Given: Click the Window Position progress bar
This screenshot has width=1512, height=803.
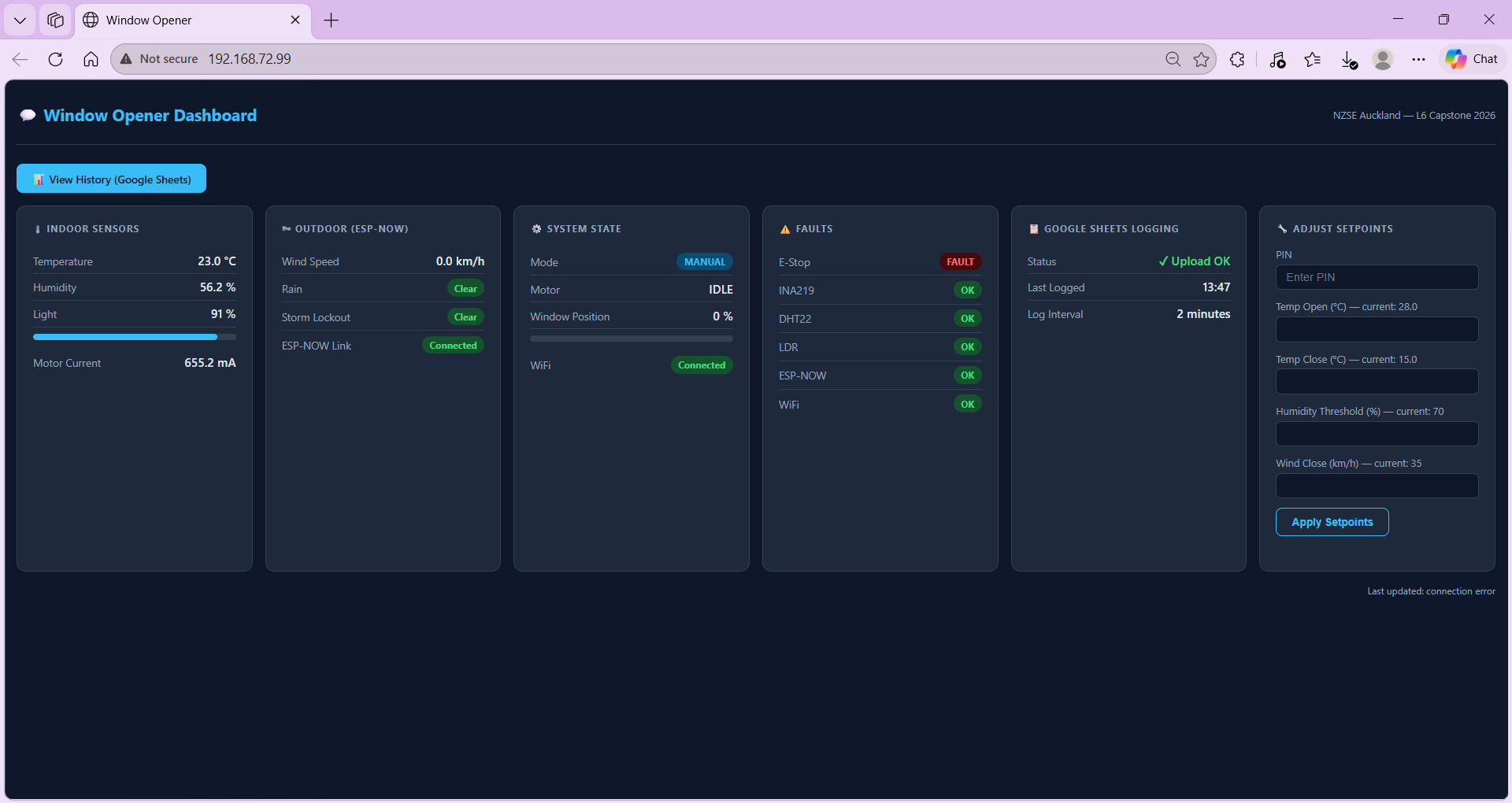Looking at the screenshot, I should pos(632,339).
